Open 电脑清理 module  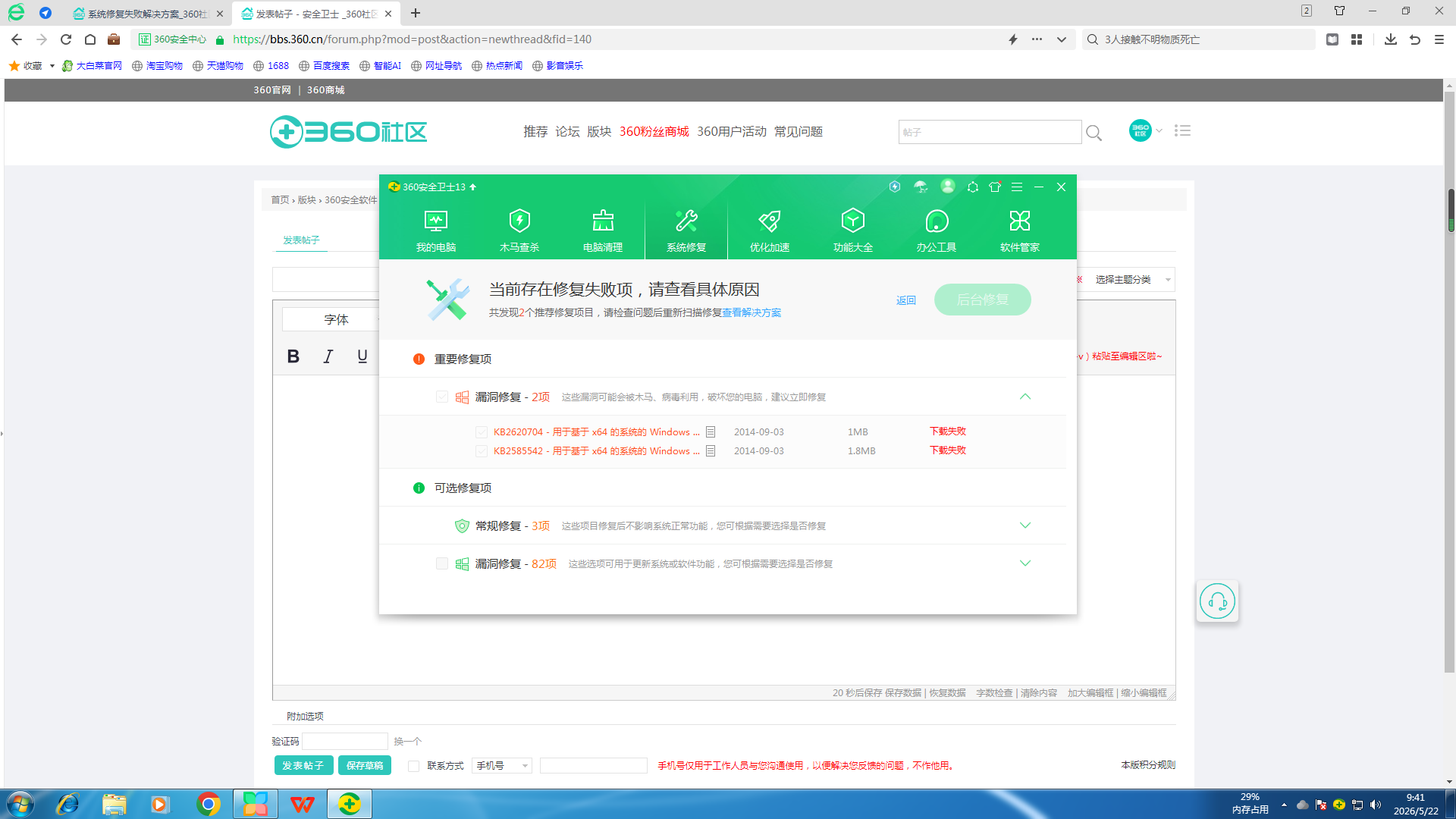603,231
